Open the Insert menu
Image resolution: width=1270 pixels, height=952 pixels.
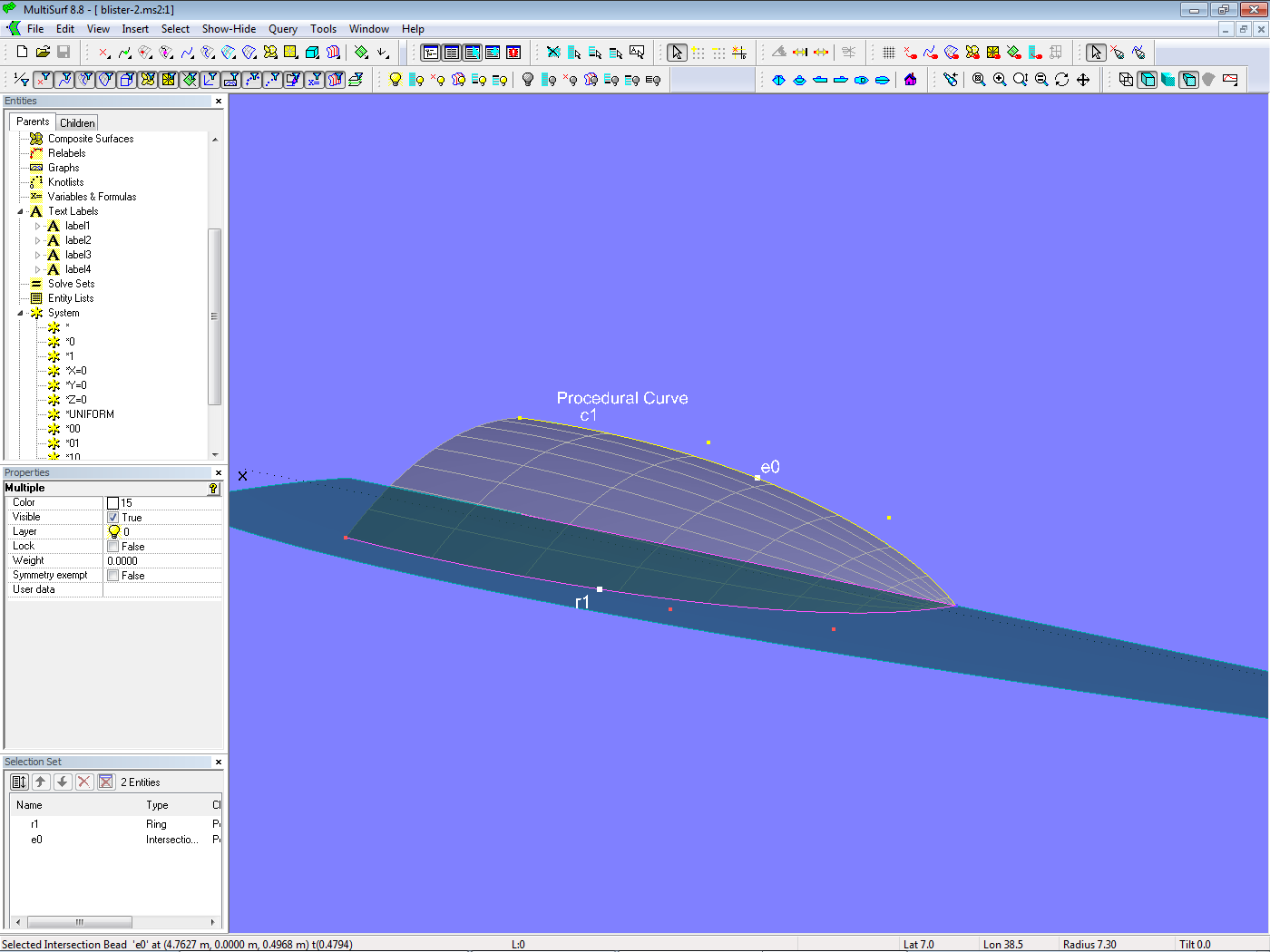point(135,29)
